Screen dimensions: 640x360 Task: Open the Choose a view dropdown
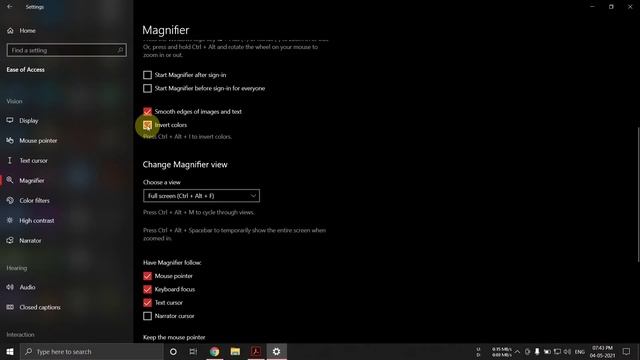coord(201,196)
